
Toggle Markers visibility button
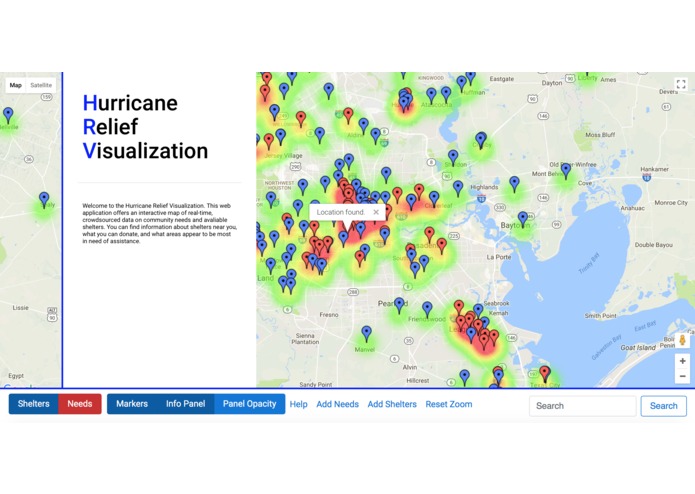[x=132, y=404]
